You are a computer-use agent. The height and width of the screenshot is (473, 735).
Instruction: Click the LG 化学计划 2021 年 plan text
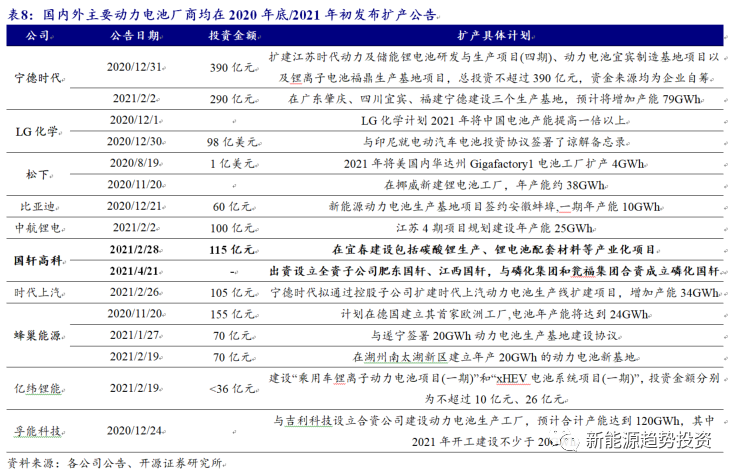tap(495, 121)
